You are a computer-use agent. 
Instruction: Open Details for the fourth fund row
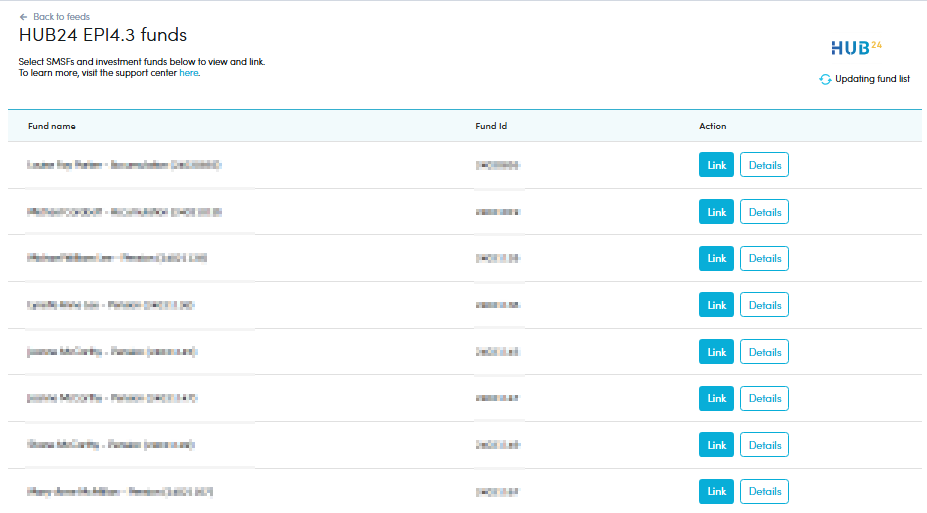pyautogui.click(x=764, y=304)
